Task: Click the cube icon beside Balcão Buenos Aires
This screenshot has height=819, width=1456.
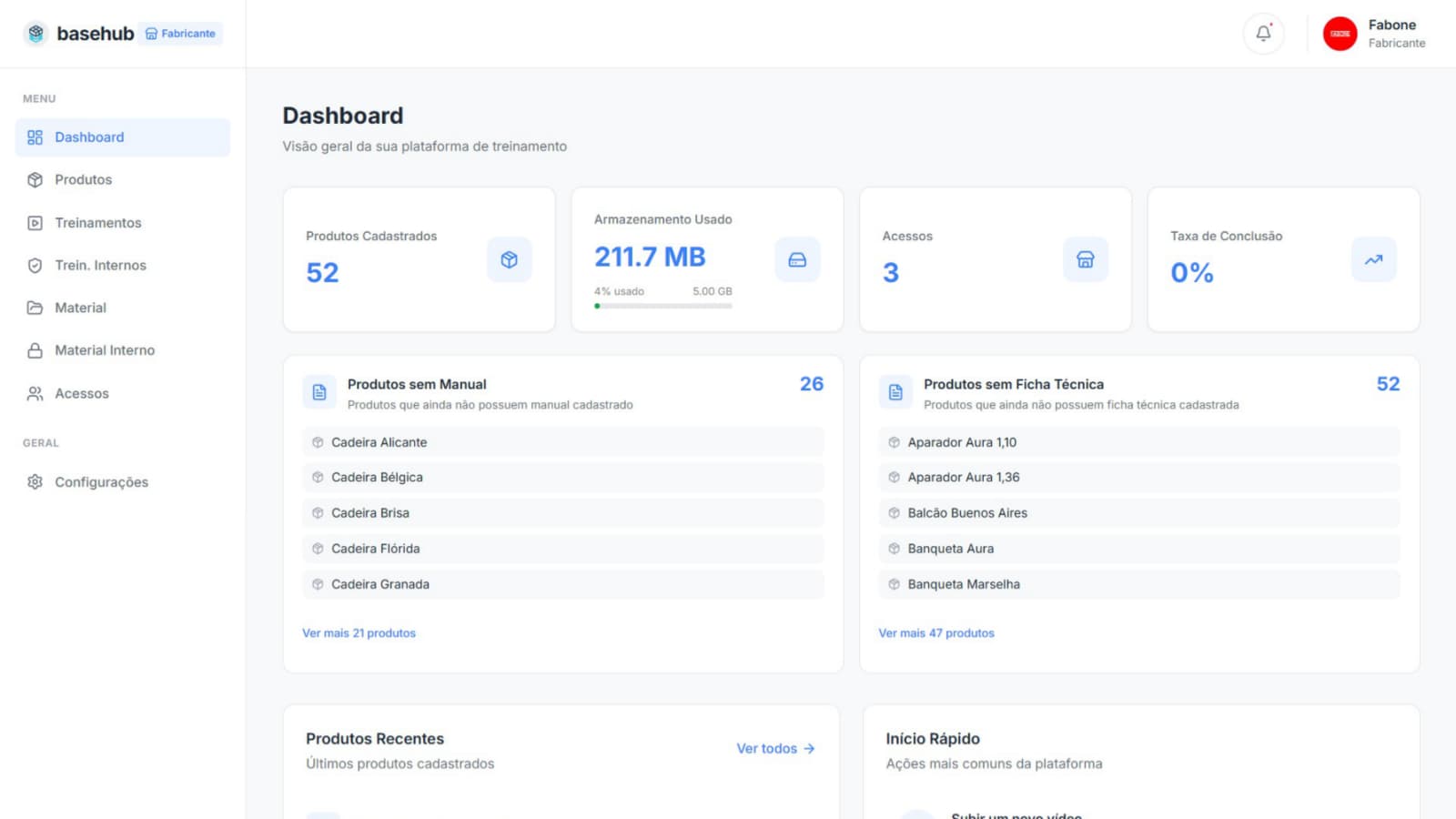Action: pos(894,513)
